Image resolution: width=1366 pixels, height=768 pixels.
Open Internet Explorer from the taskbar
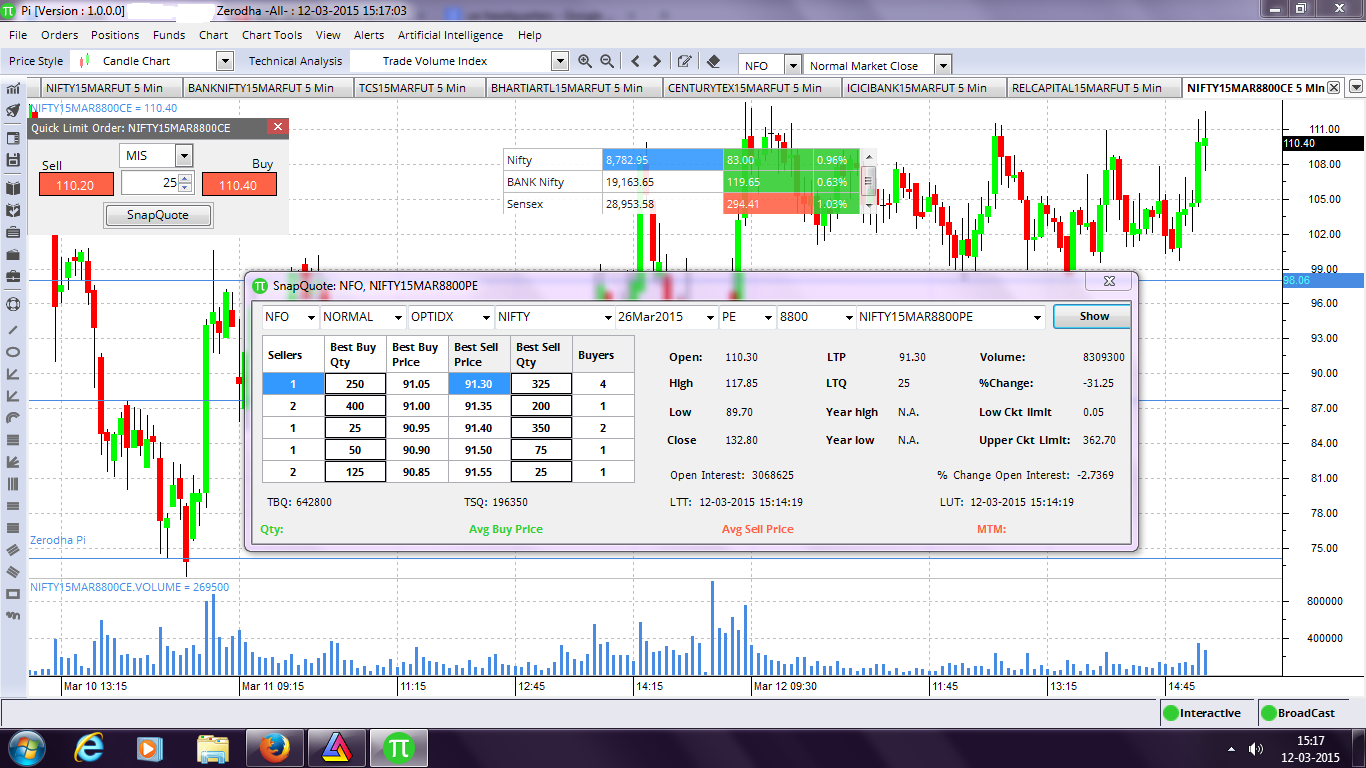point(89,748)
